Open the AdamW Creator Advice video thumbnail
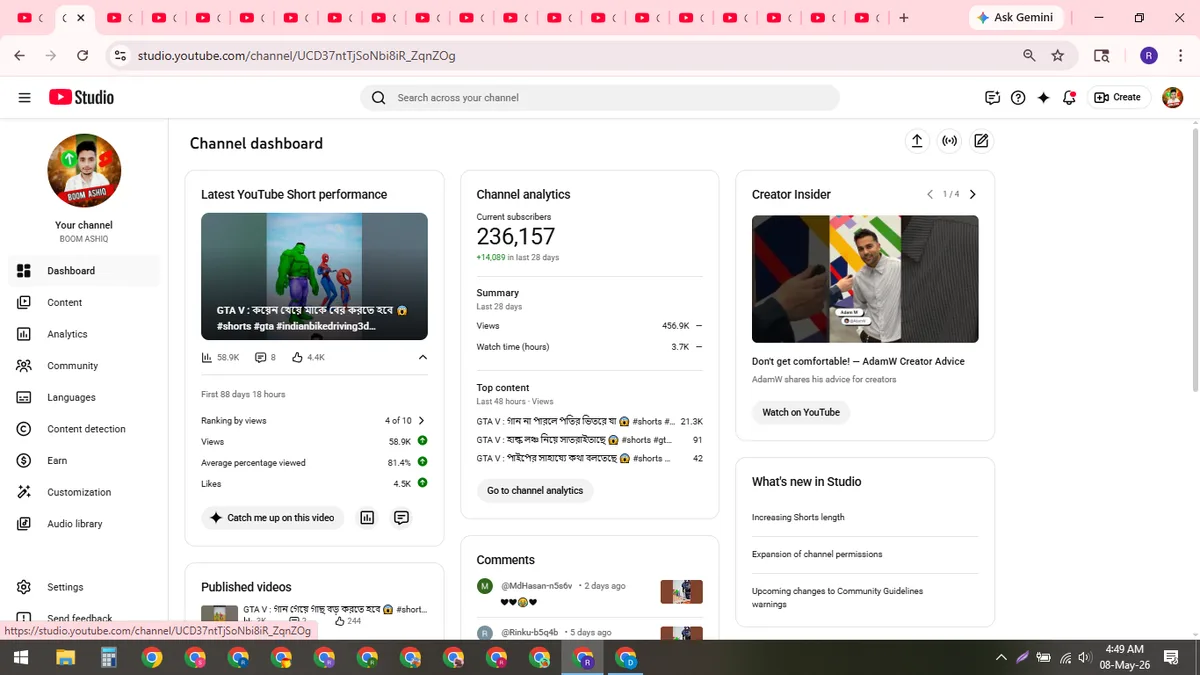This screenshot has width=1200, height=675. pos(865,279)
